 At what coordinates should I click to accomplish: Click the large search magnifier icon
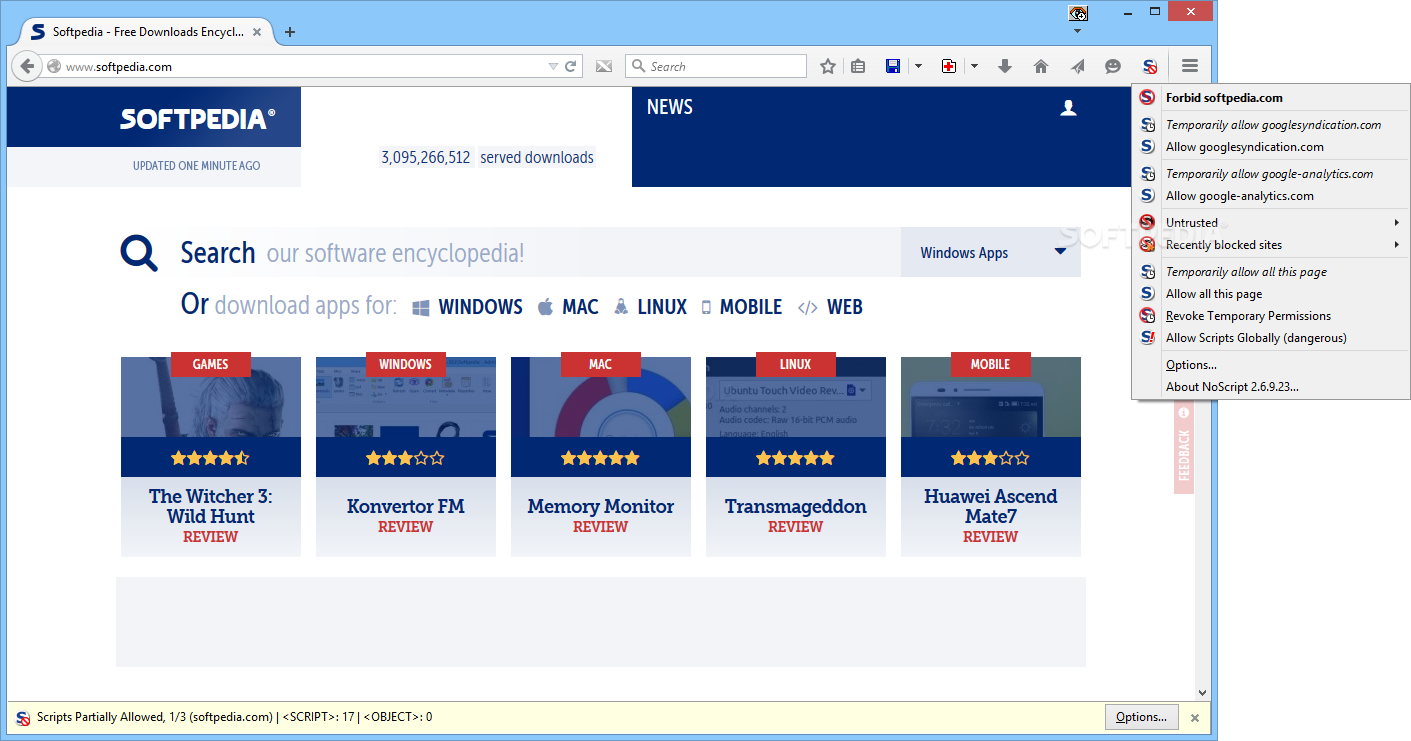click(139, 254)
